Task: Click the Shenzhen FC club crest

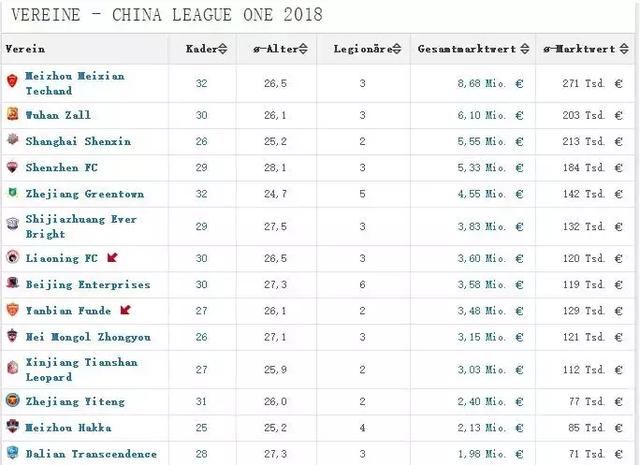Action: click(x=12, y=167)
